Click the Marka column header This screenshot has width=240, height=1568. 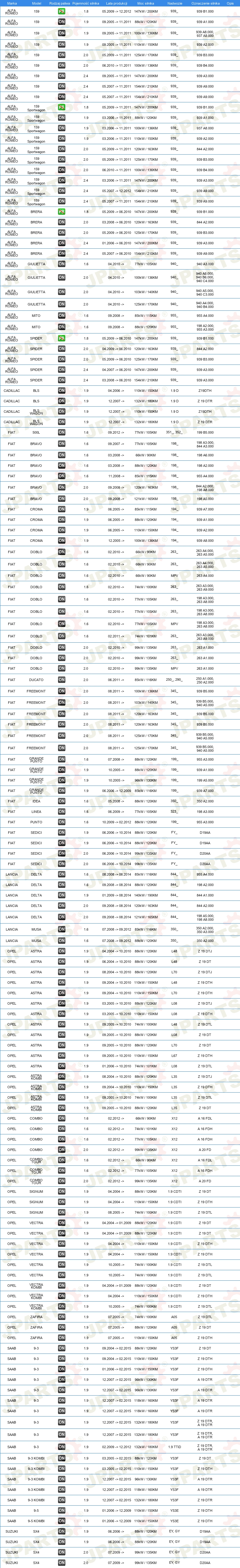[12, 3]
